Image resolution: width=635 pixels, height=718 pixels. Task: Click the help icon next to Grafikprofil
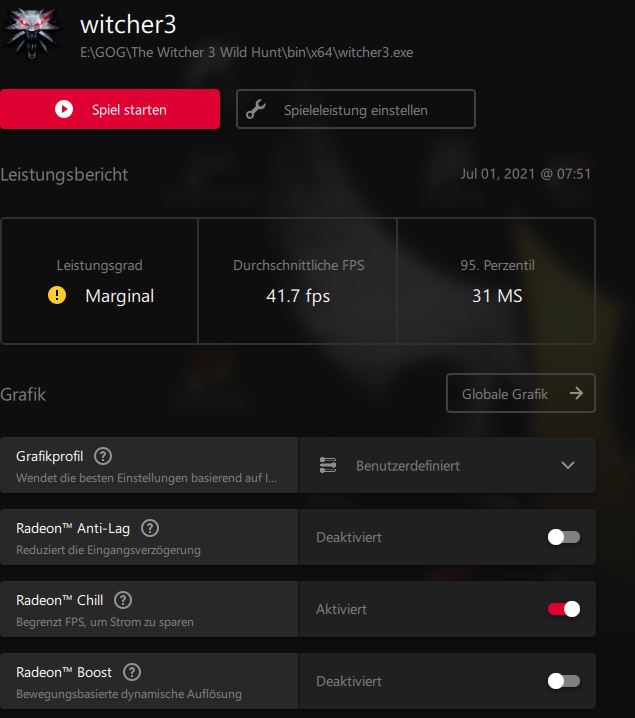[103, 456]
